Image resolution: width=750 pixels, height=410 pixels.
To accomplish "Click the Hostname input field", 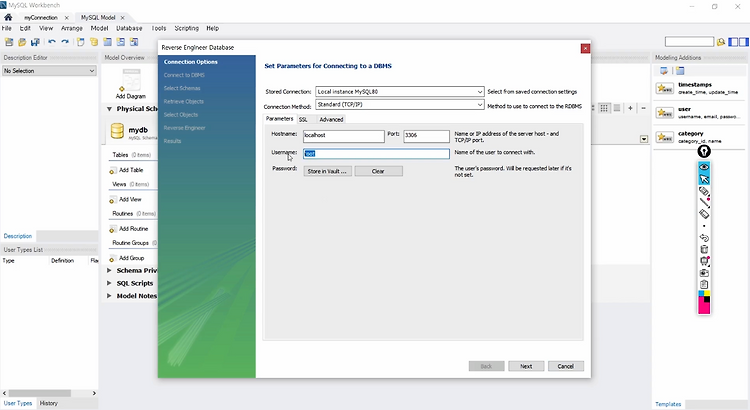I will point(343,136).
